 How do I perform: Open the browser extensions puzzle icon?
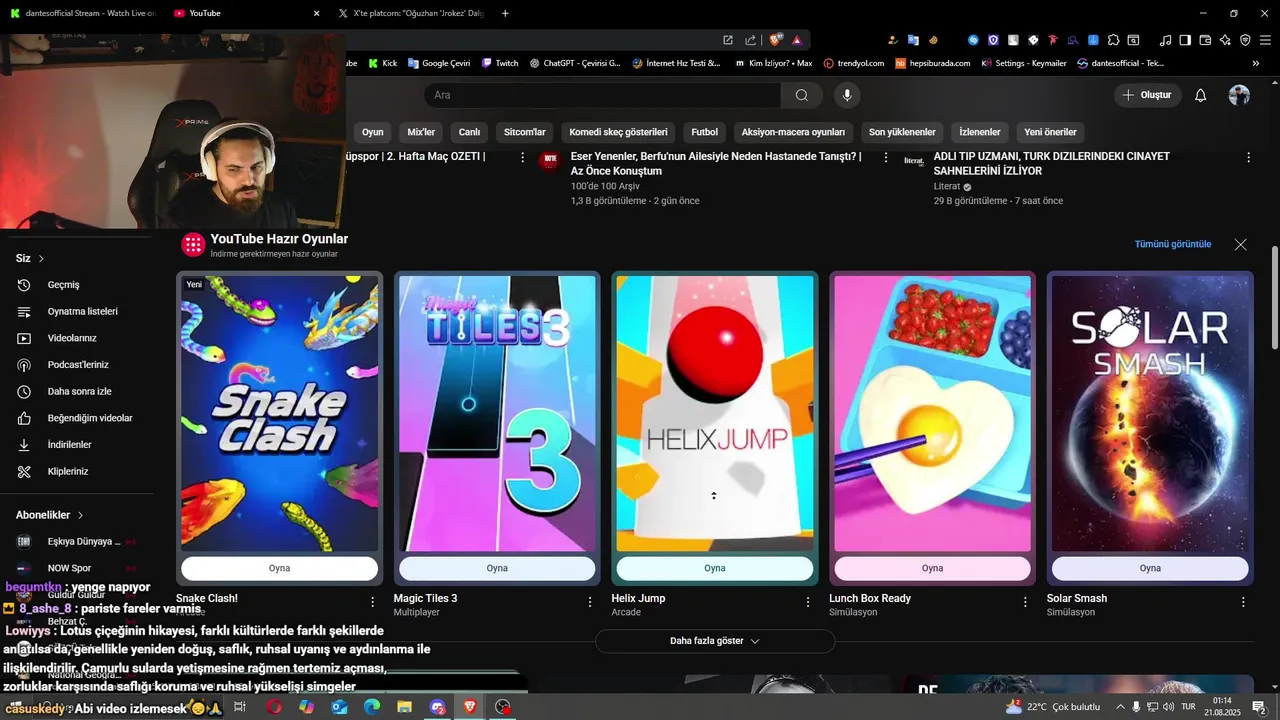coord(1113,40)
